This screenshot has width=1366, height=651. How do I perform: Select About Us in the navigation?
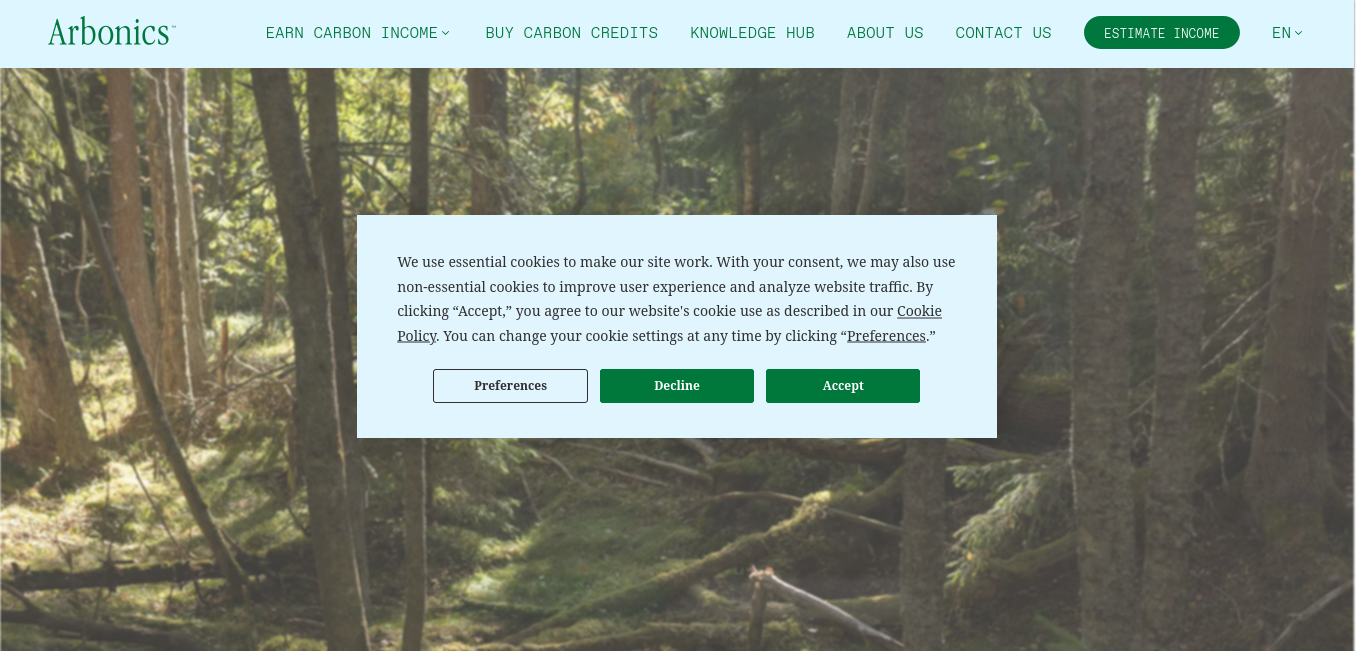pos(885,33)
